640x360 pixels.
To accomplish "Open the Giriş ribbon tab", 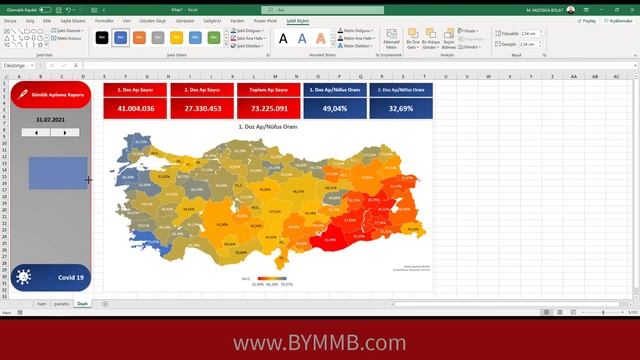I will (x=30, y=21).
